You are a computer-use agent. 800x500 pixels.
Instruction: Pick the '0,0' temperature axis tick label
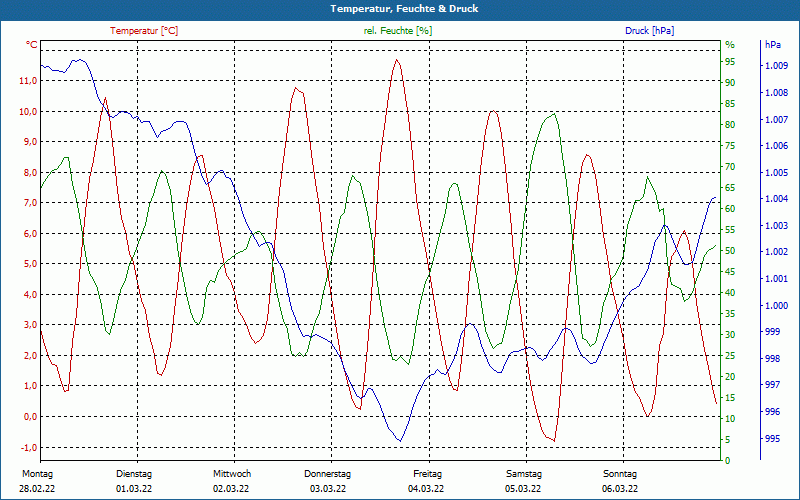pos(31,416)
